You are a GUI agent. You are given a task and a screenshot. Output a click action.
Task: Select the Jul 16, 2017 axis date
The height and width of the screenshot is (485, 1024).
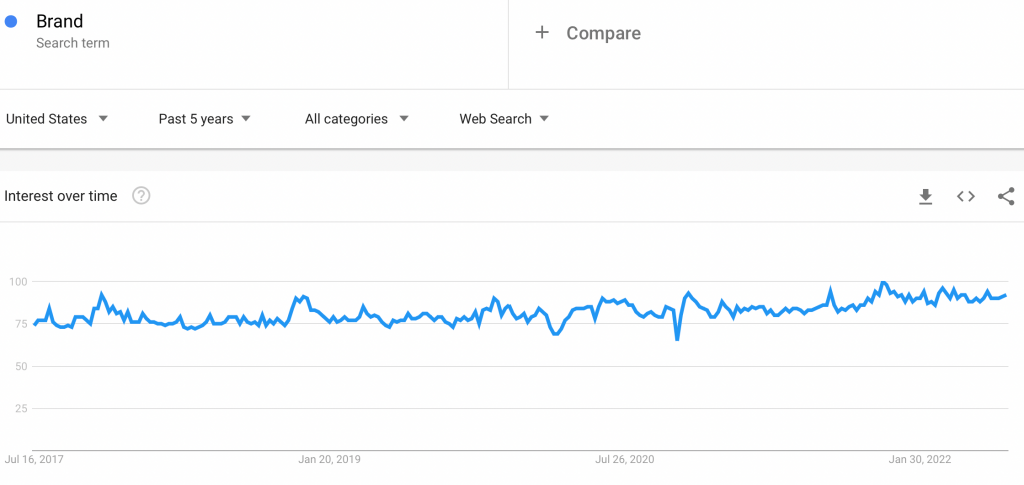point(34,460)
